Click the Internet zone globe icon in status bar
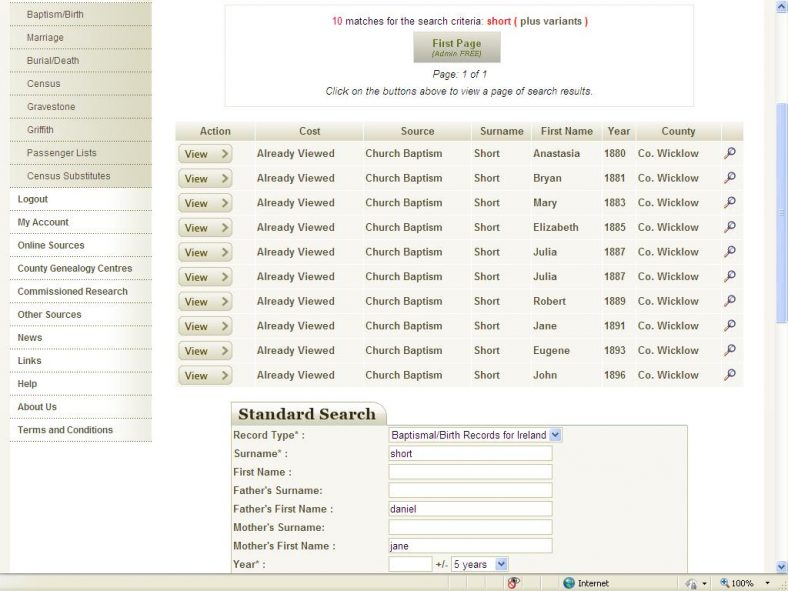The image size is (788, 591). pos(569,583)
